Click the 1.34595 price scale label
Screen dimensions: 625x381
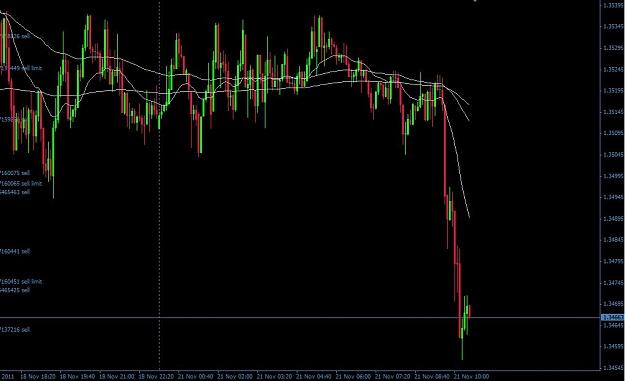tap(613, 347)
